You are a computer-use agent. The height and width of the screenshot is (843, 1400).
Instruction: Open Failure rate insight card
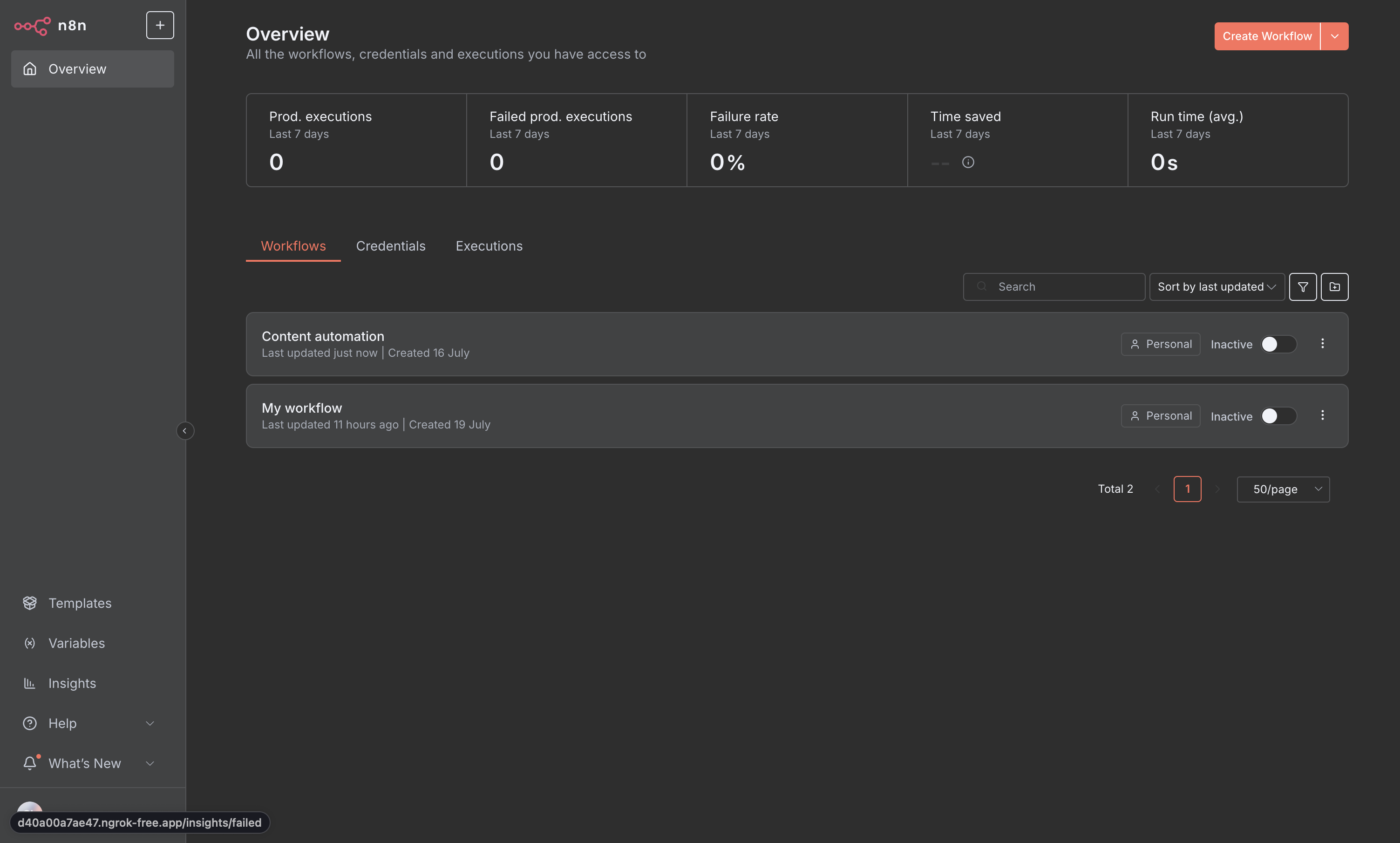[x=797, y=140]
